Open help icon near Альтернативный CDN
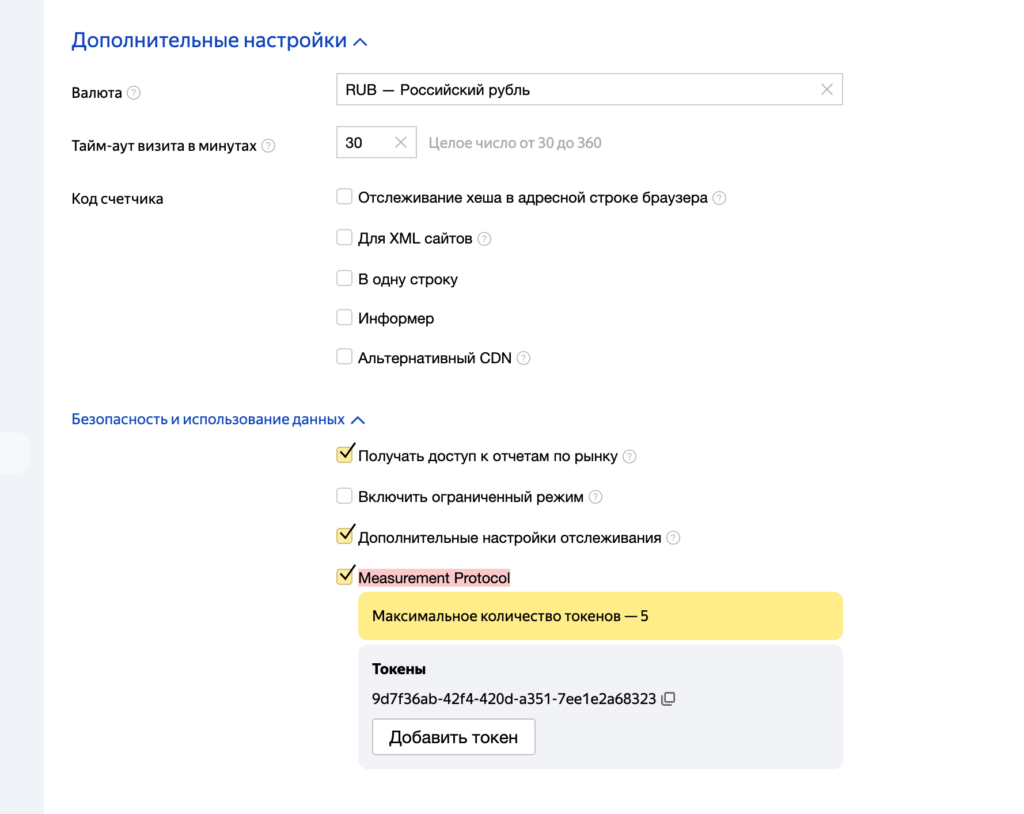 coord(523,358)
